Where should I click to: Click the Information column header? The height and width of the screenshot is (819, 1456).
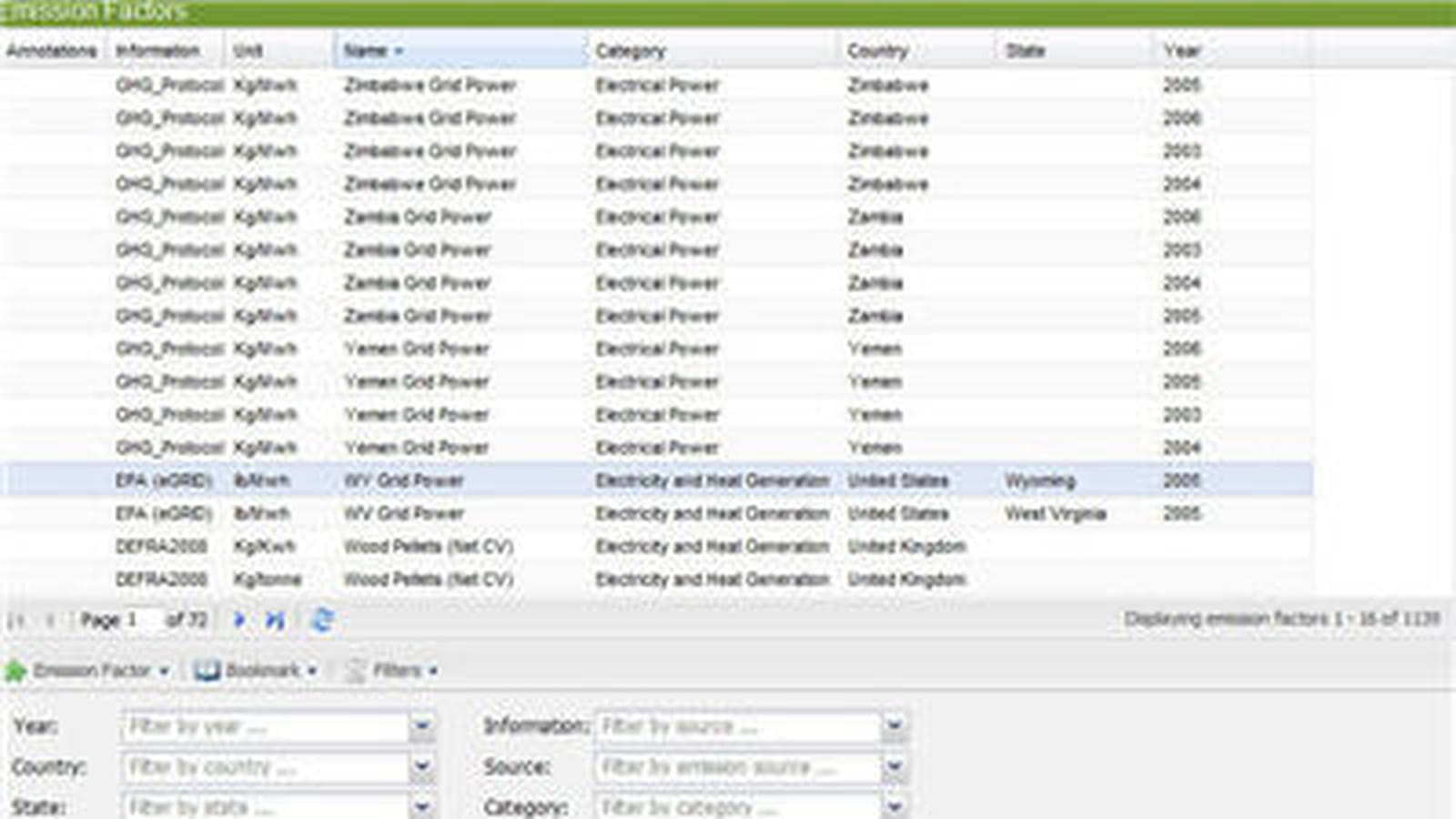click(166, 51)
